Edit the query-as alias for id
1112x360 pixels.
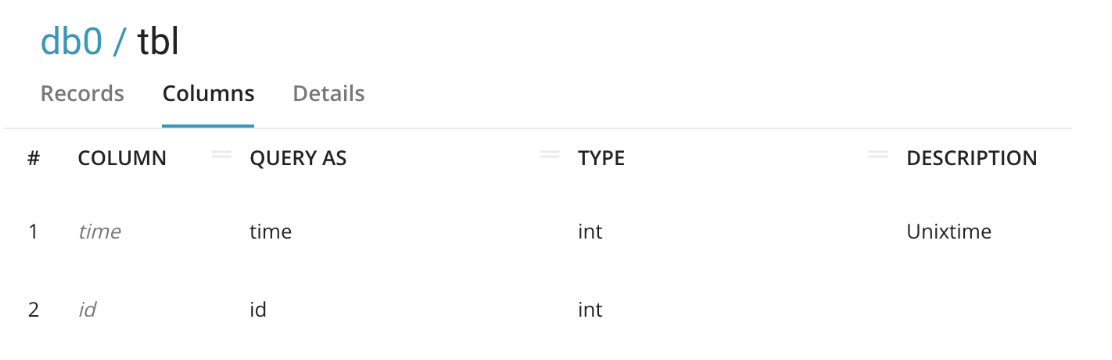(x=258, y=310)
